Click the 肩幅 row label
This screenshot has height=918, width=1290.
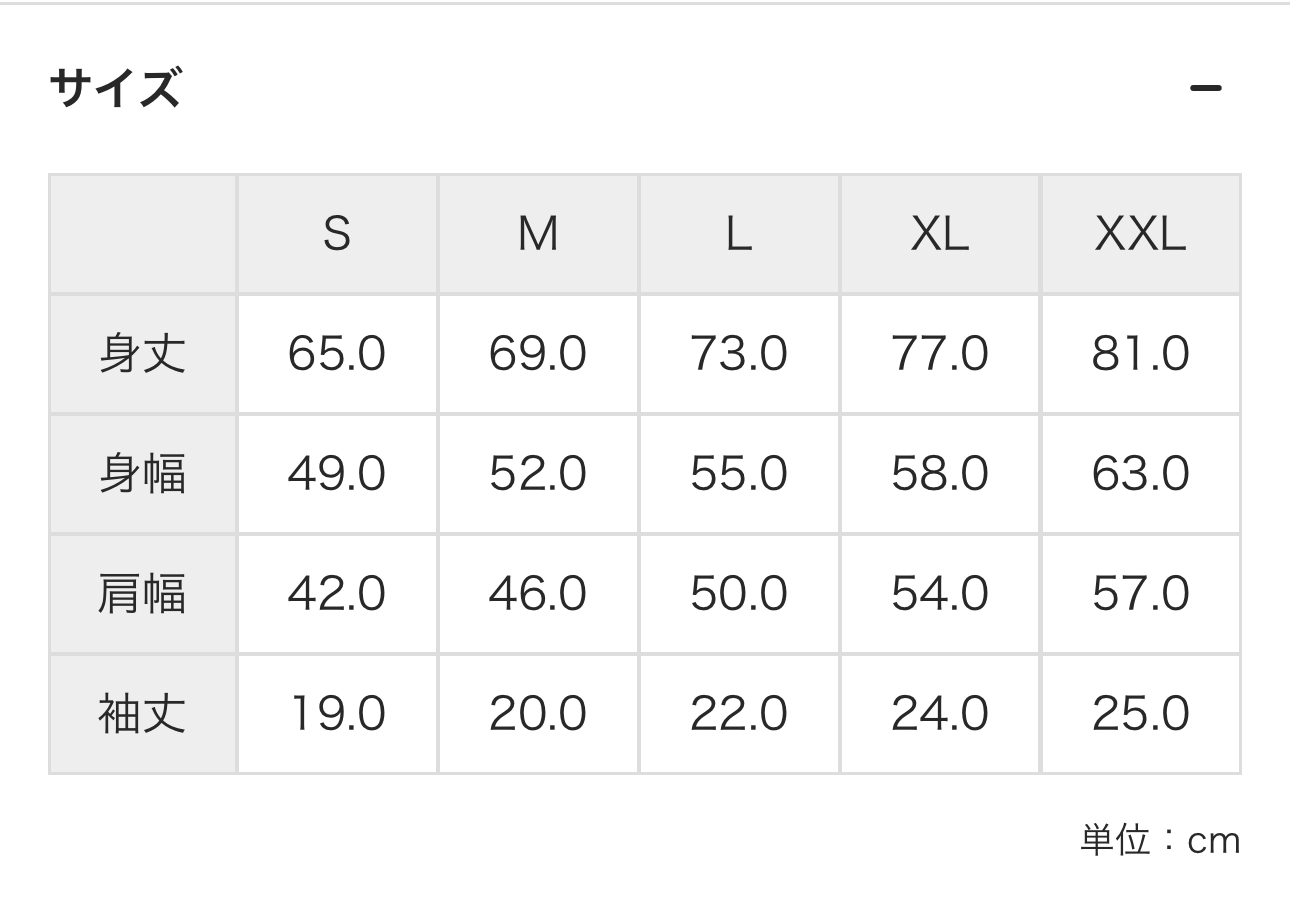142,594
